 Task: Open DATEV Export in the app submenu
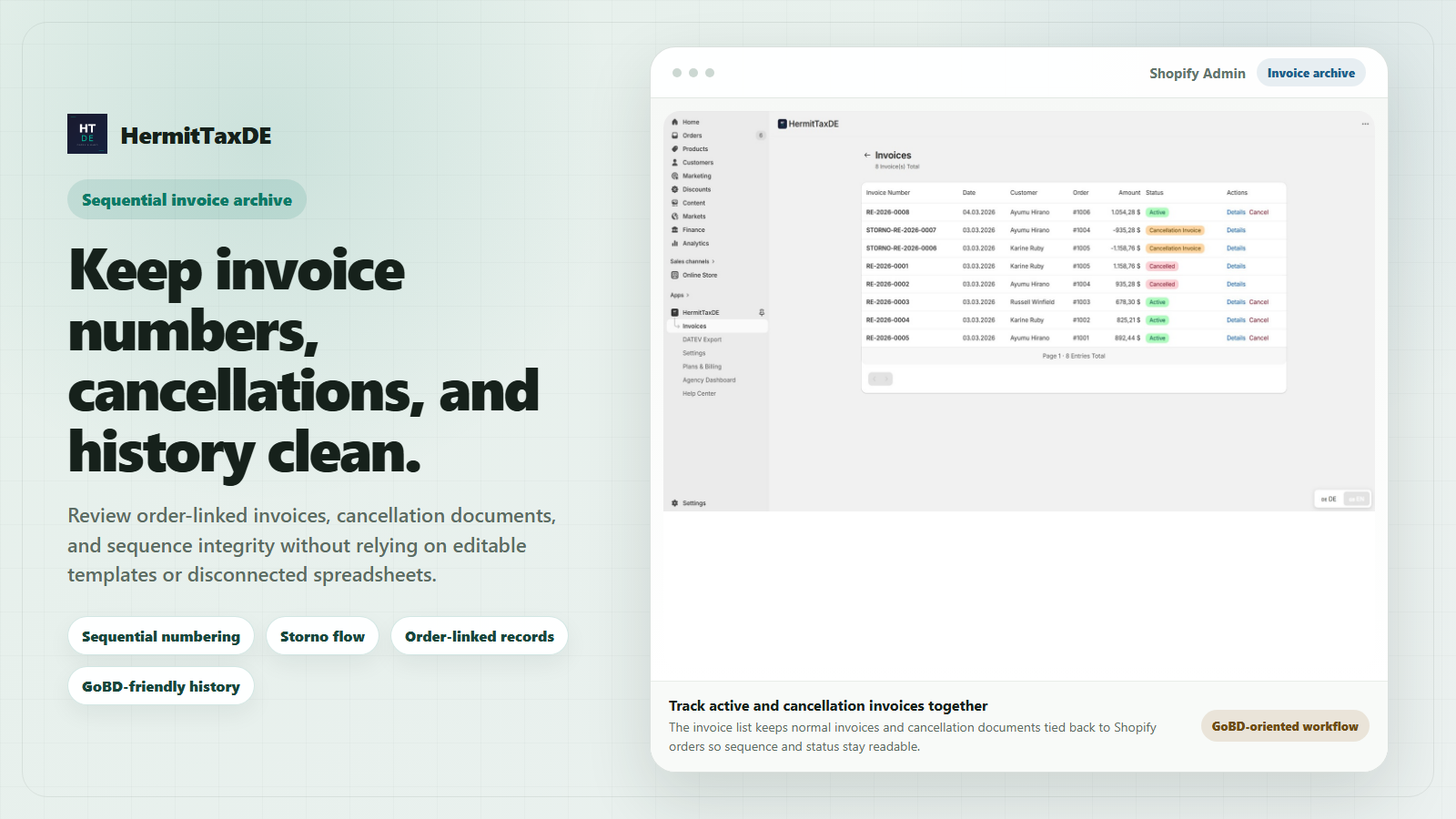702,339
